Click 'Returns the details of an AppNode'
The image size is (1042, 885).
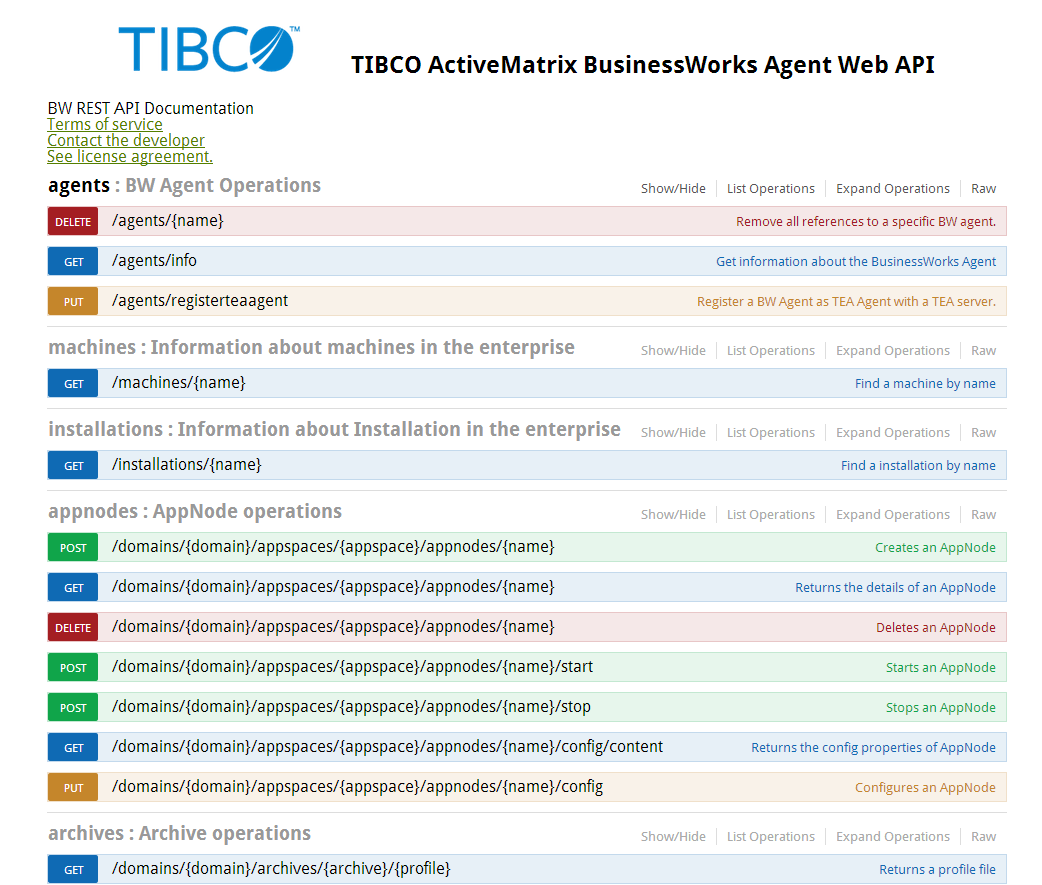point(895,587)
